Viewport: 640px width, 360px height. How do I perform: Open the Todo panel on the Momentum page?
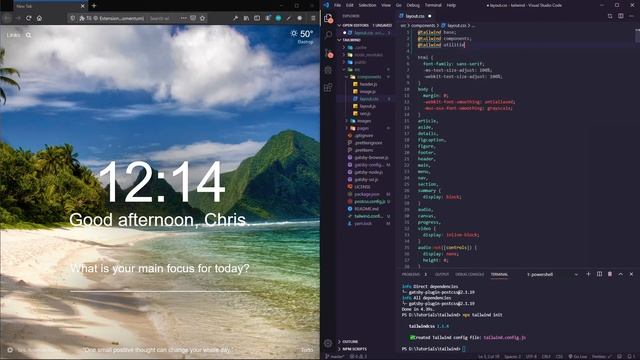point(307,350)
